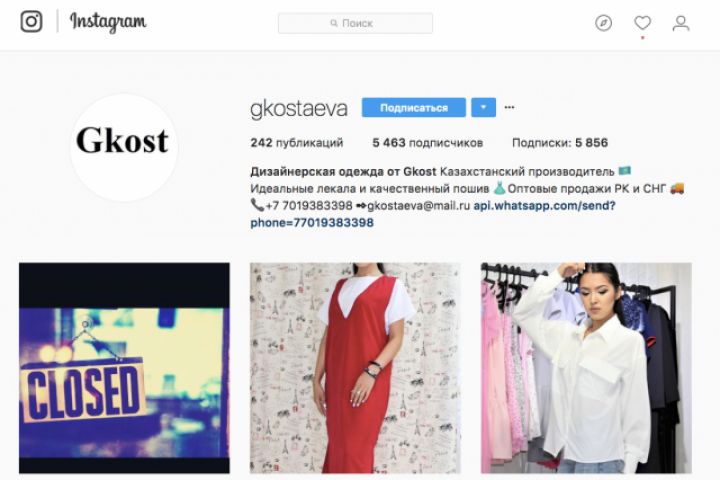
Task: Open activity feed heart icon
Action: pyautogui.click(x=642, y=23)
